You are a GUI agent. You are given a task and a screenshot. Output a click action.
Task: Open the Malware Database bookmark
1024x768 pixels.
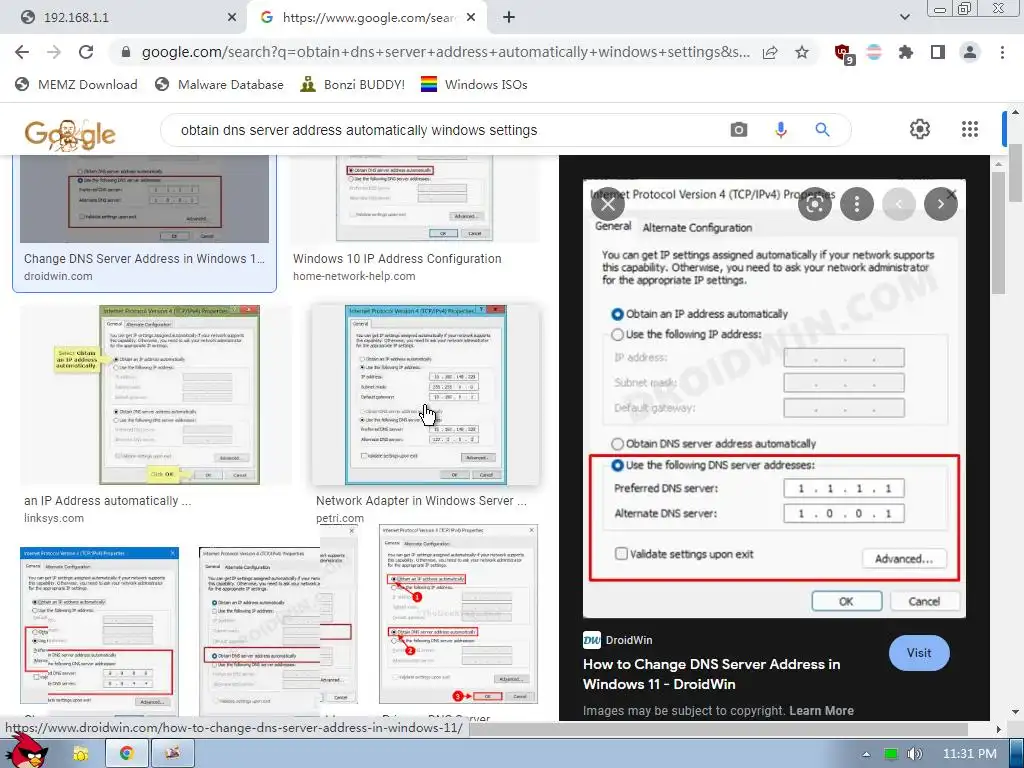(219, 84)
